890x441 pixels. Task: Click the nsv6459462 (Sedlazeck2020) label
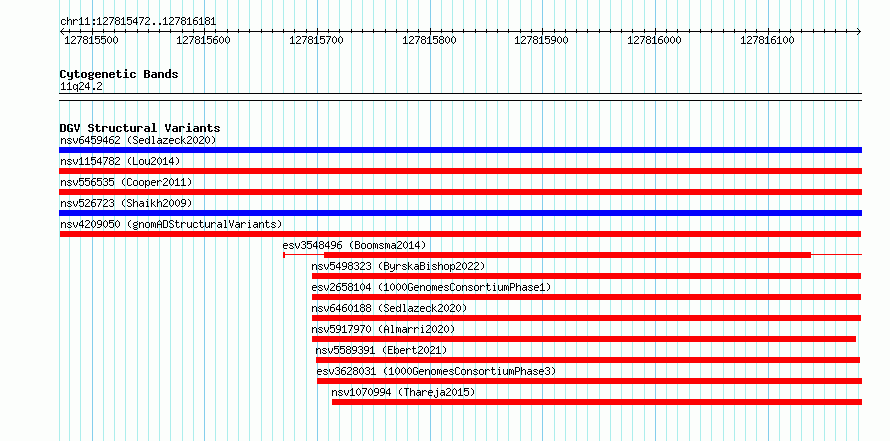point(138,140)
